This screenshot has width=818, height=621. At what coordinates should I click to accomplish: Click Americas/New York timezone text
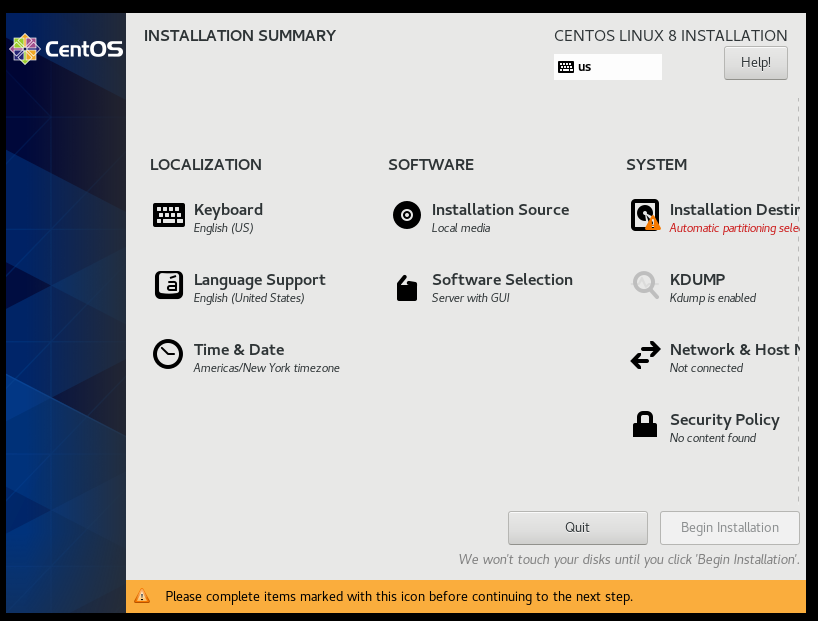tap(266, 368)
